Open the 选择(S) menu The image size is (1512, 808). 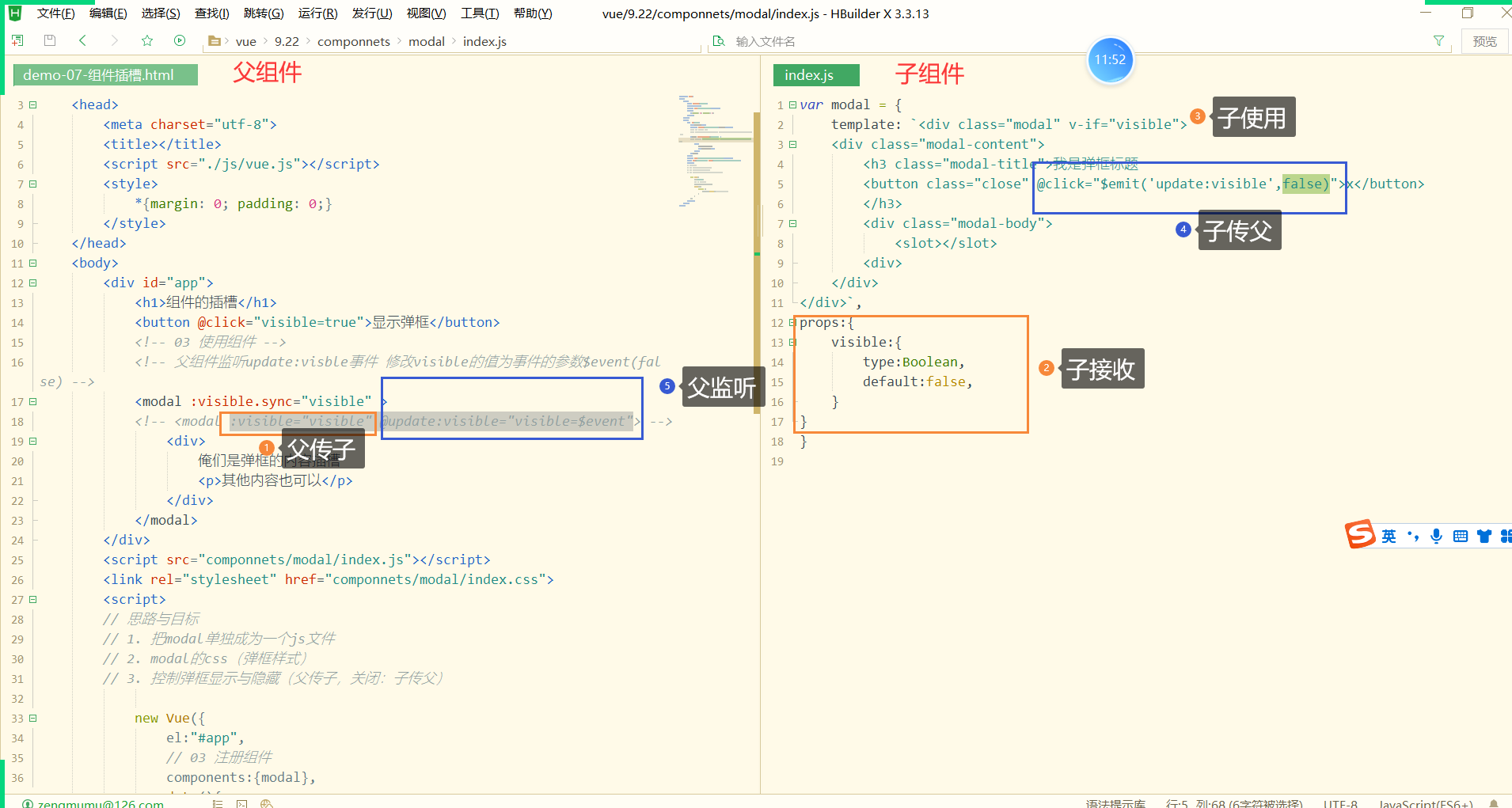pyautogui.click(x=161, y=13)
